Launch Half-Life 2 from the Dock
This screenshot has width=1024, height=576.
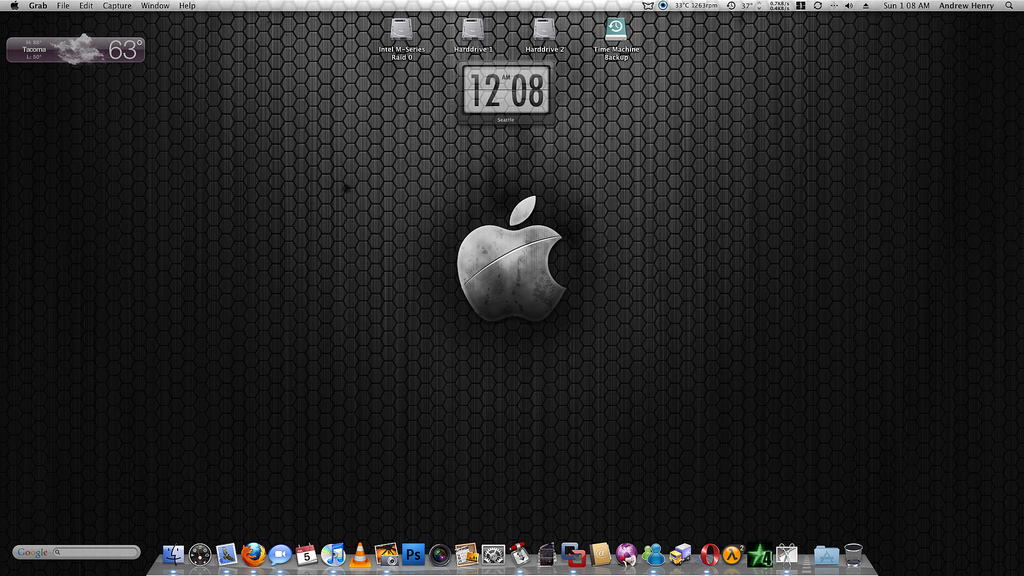(x=733, y=555)
